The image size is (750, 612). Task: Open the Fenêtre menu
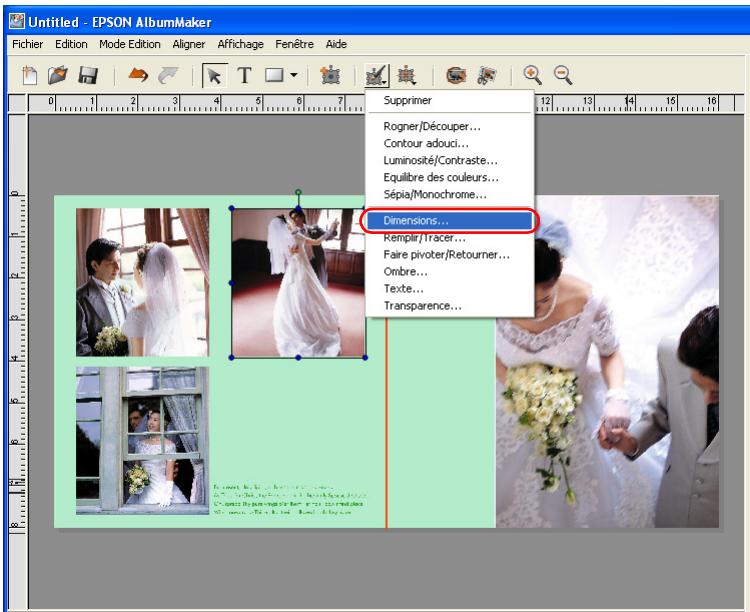294,44
